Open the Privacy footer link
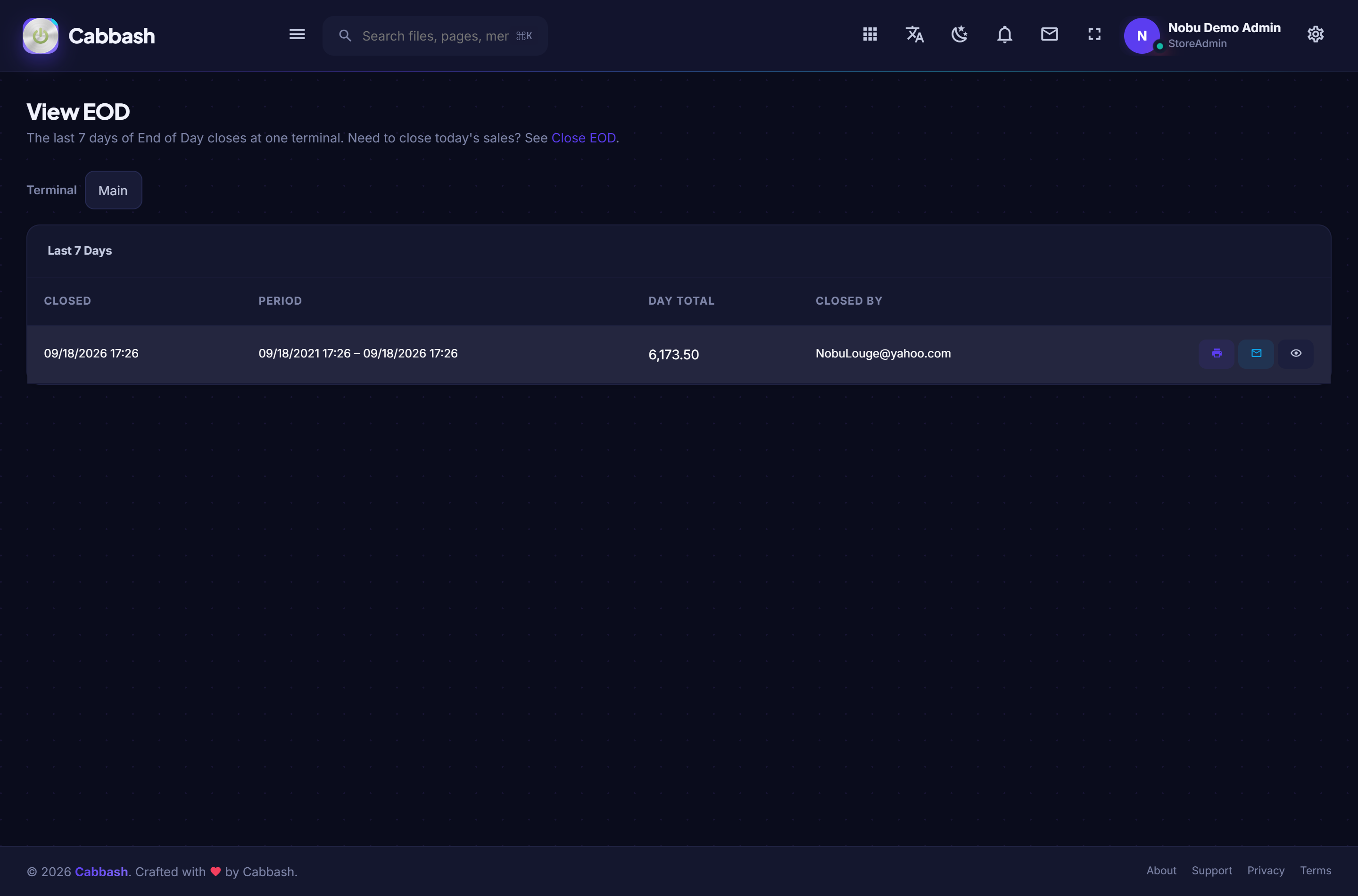The image size is (1358, 896). (1266, 871)
